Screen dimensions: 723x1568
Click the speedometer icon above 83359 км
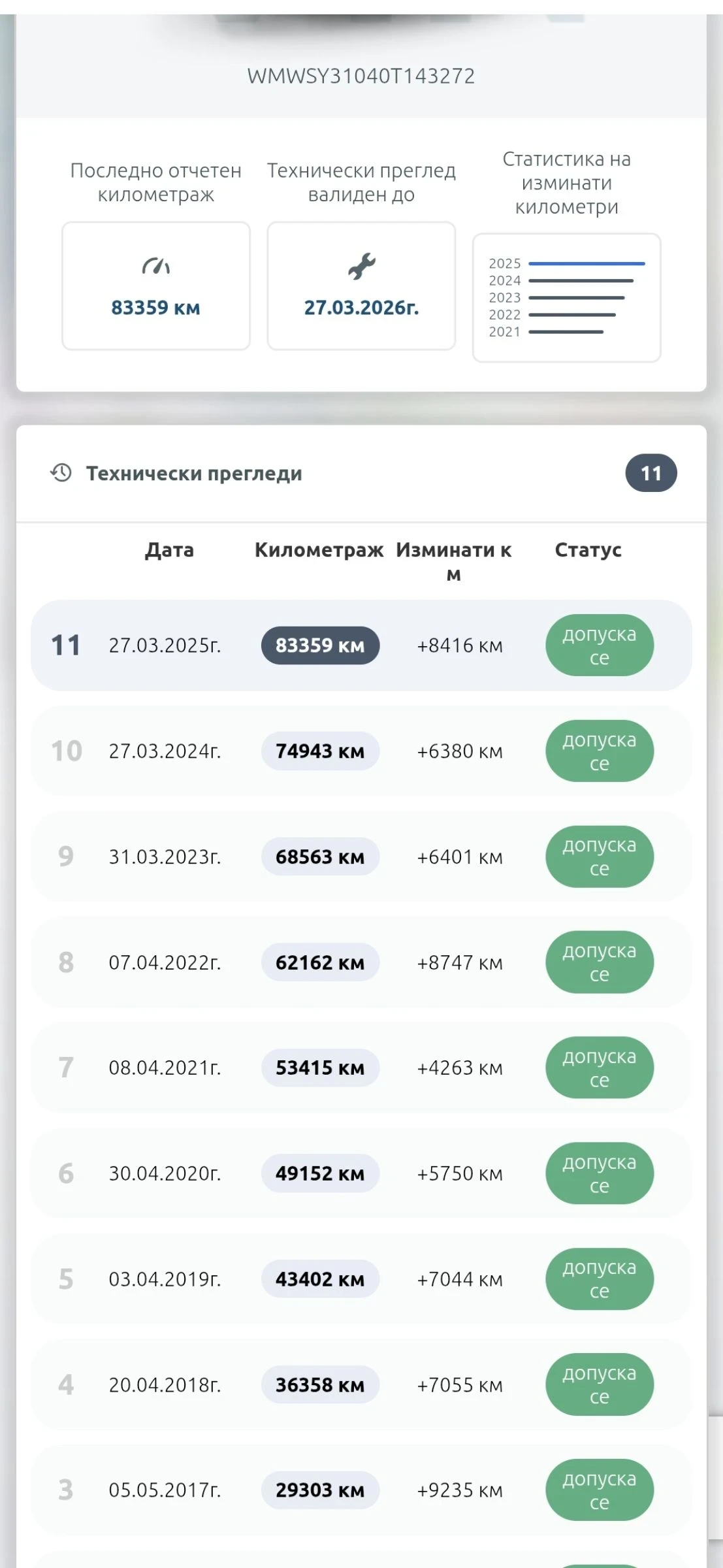(x=155, y=267)
